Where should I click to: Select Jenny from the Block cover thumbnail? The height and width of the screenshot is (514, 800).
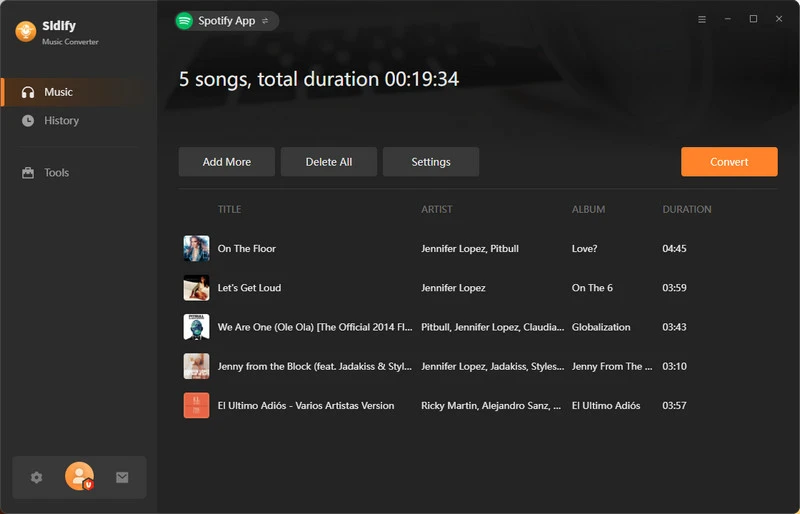click(x=196, y=366)
